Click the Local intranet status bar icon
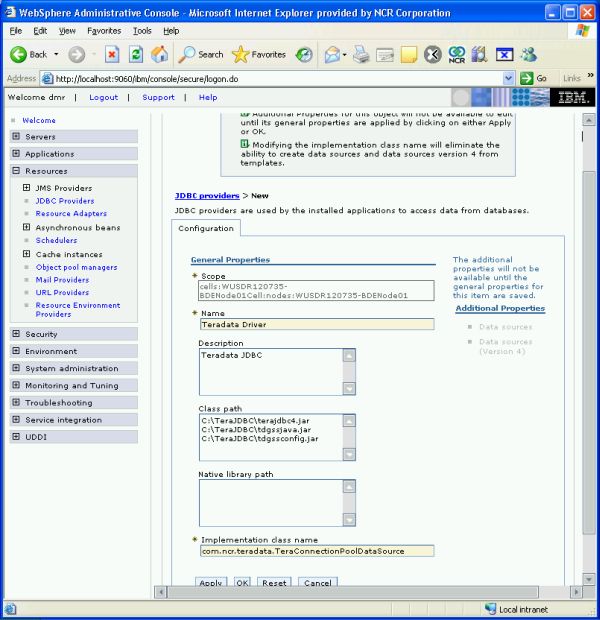 tap(491, 609)
